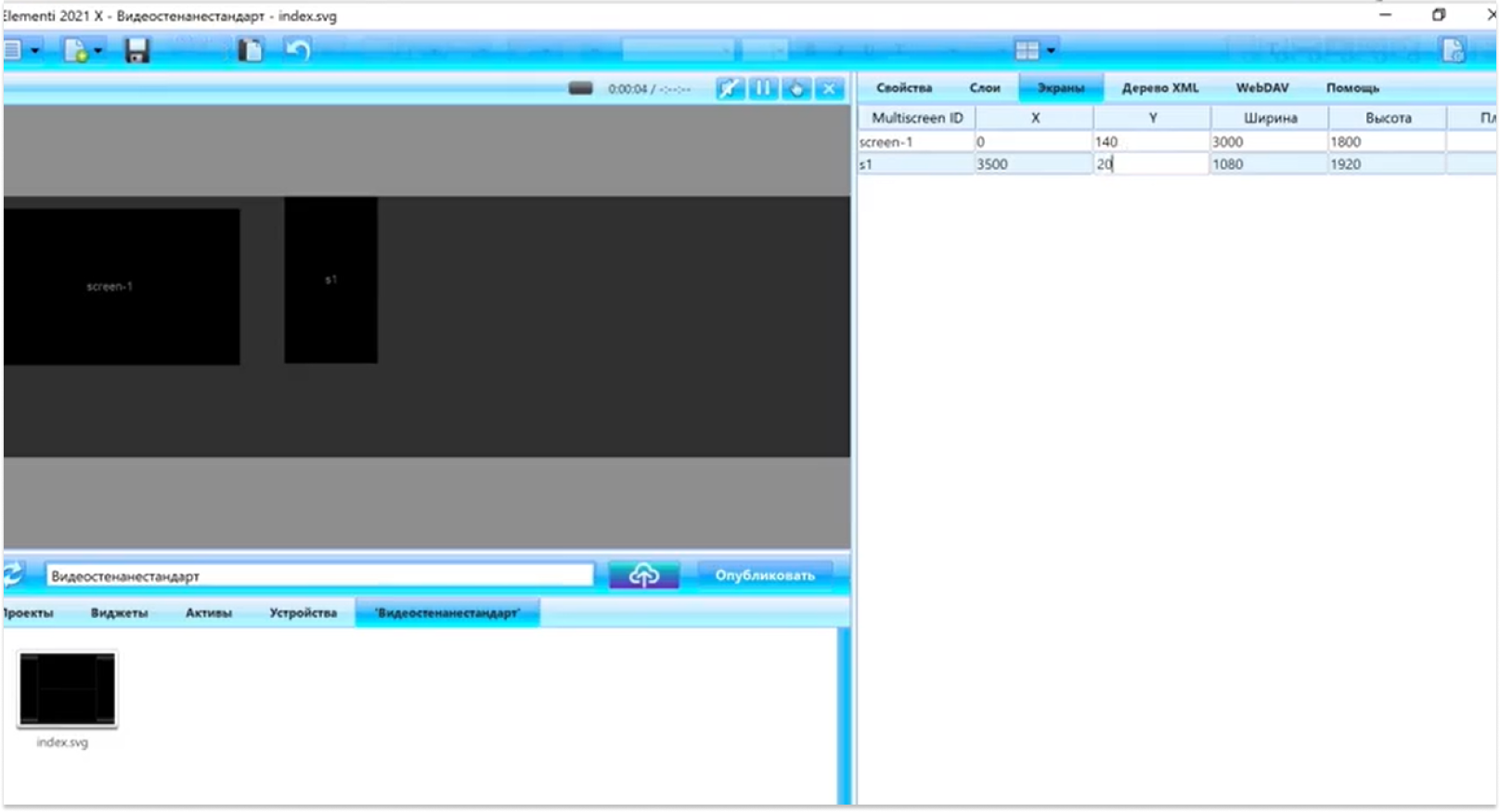Select the s1 ID cell
Screen dimensions: 1500x812
tap(916, 164)
